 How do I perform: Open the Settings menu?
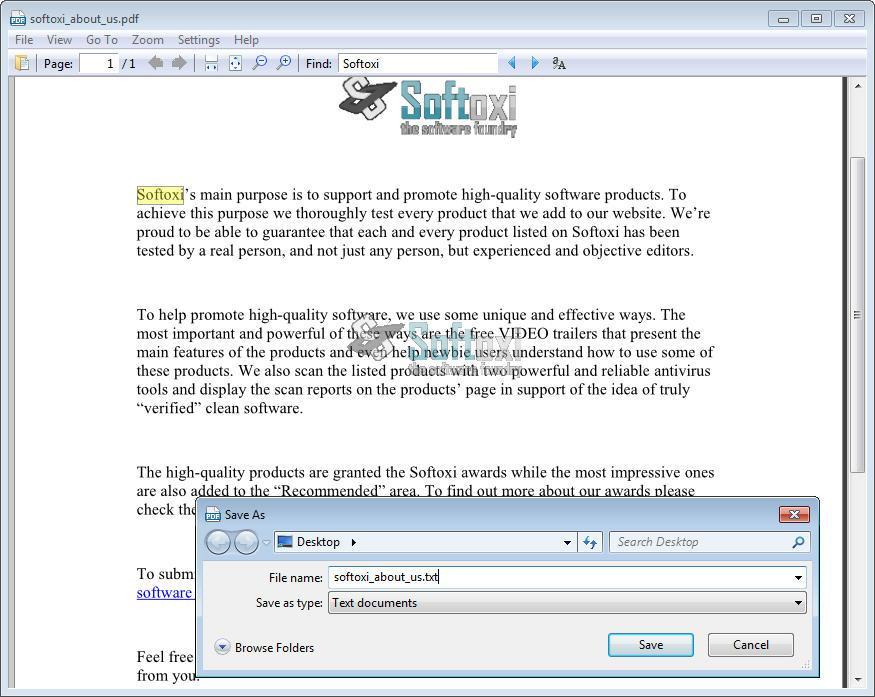tap(199, 40)
